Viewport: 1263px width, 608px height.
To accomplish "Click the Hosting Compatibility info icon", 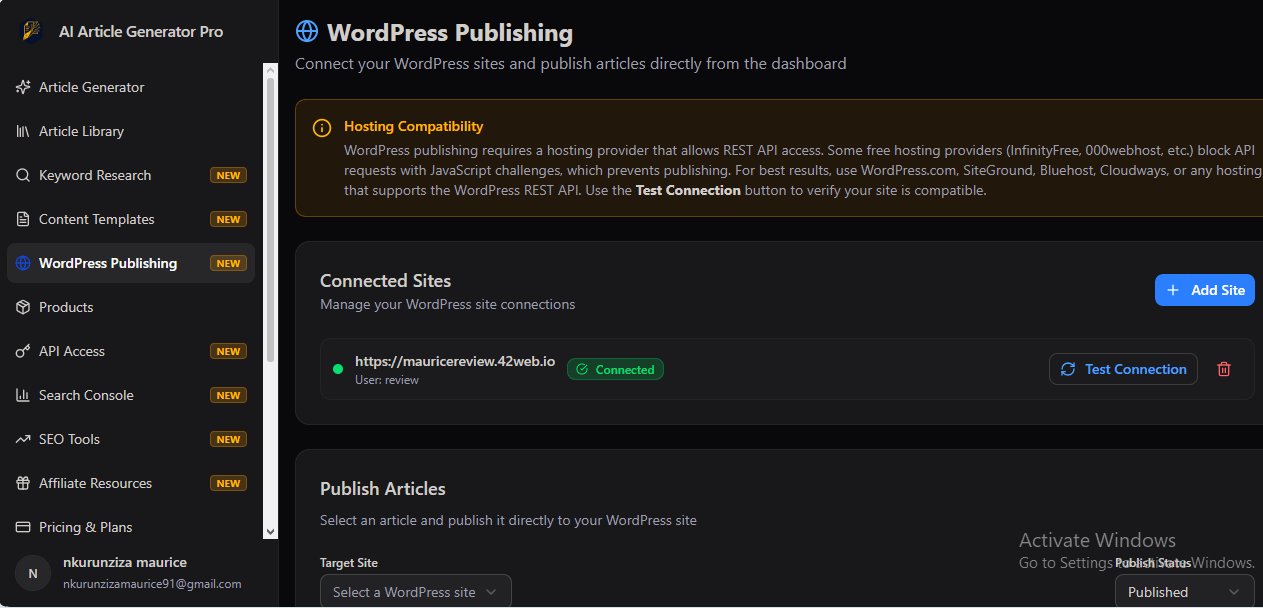I will (x=322, y=128).
